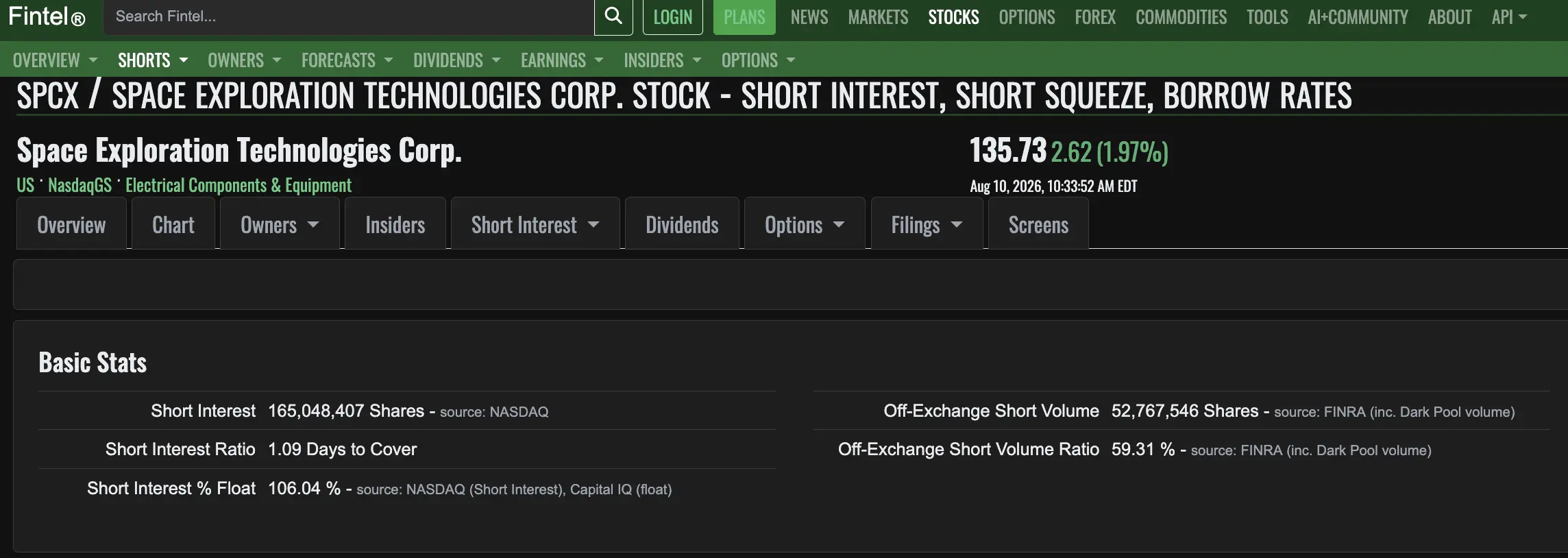Open OPTIONS in the top navigation bar
This screenshot has height=558, width=1568.
[1027, 17]
